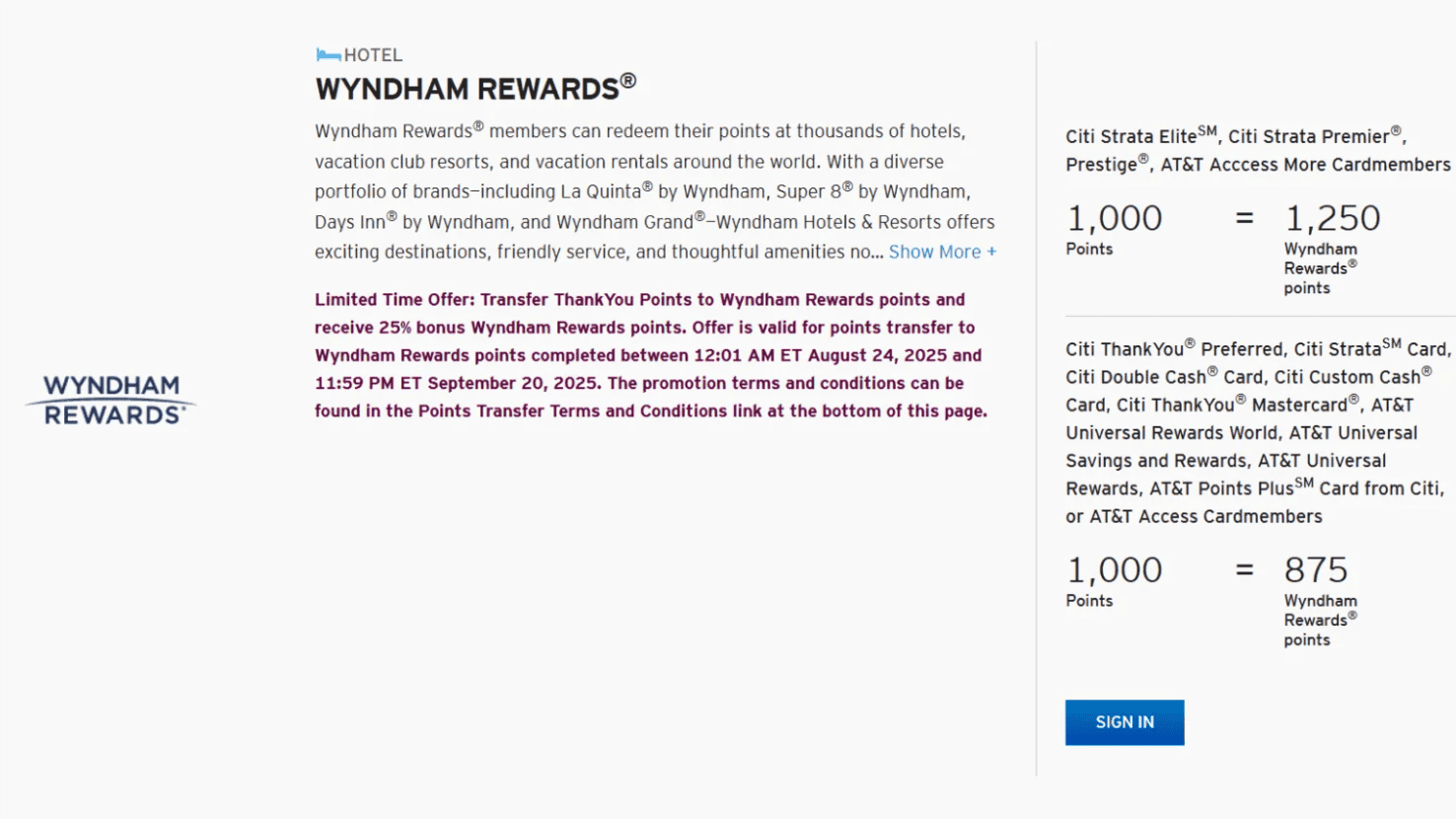Click the WYNDHAM REWARDS page heading
This screenshot has height=819, width=1456.
[471, 88]
